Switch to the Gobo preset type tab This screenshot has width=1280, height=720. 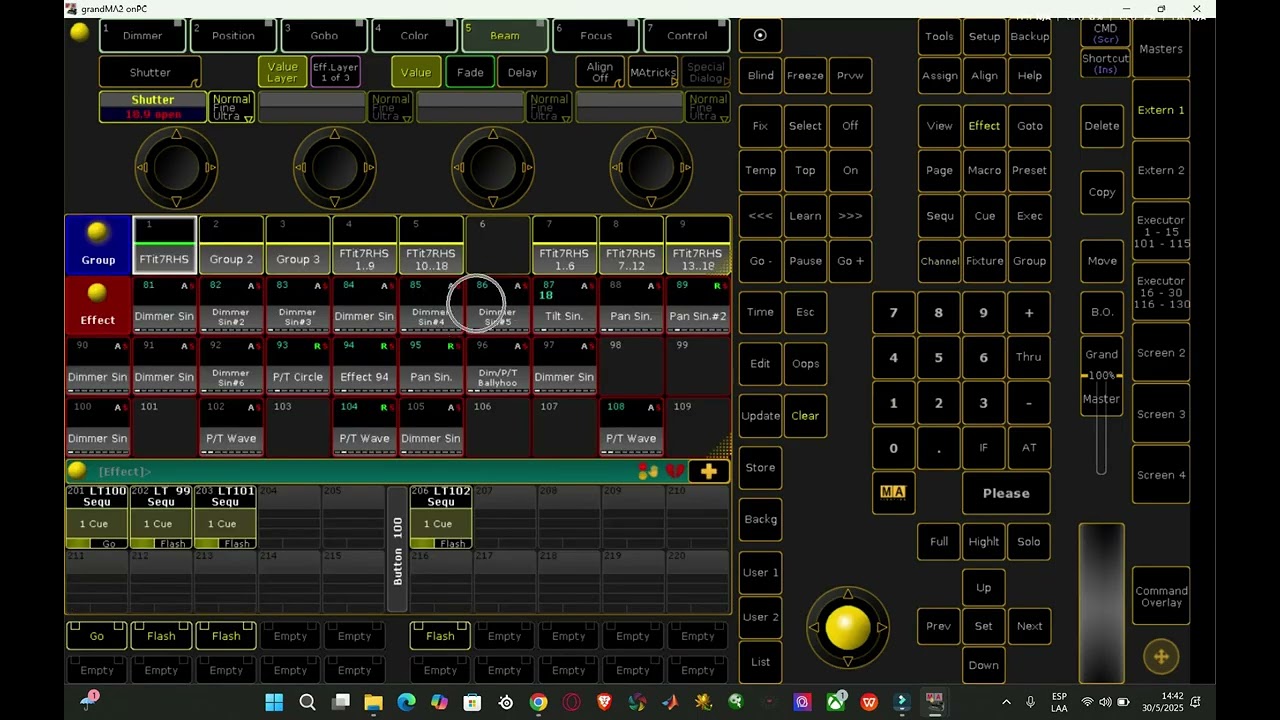324,35
